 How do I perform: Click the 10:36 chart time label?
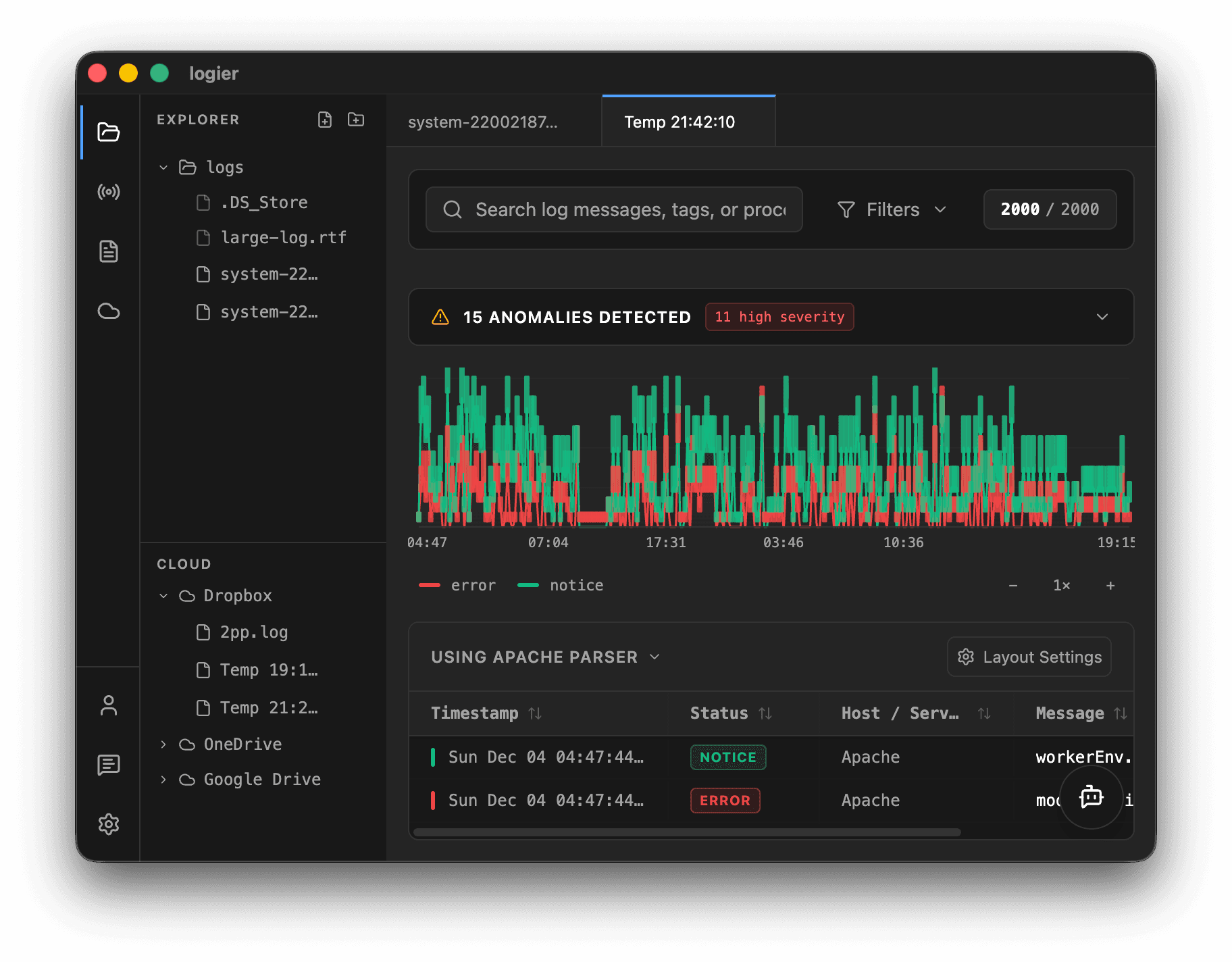pos(904,542)
